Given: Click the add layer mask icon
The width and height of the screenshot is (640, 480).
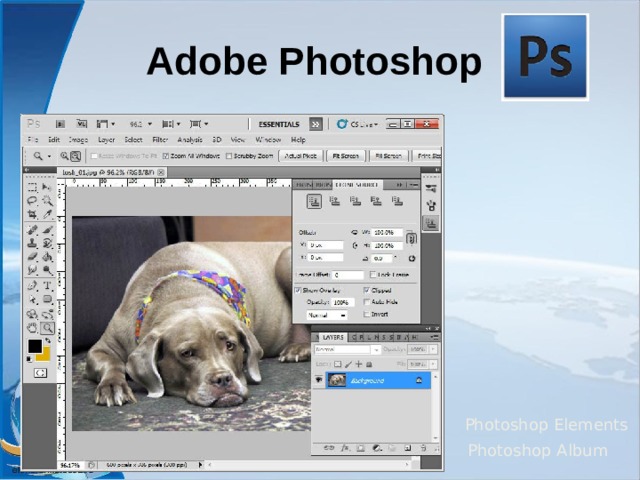Looking at the screenshot, I should (x=360, y=448).
